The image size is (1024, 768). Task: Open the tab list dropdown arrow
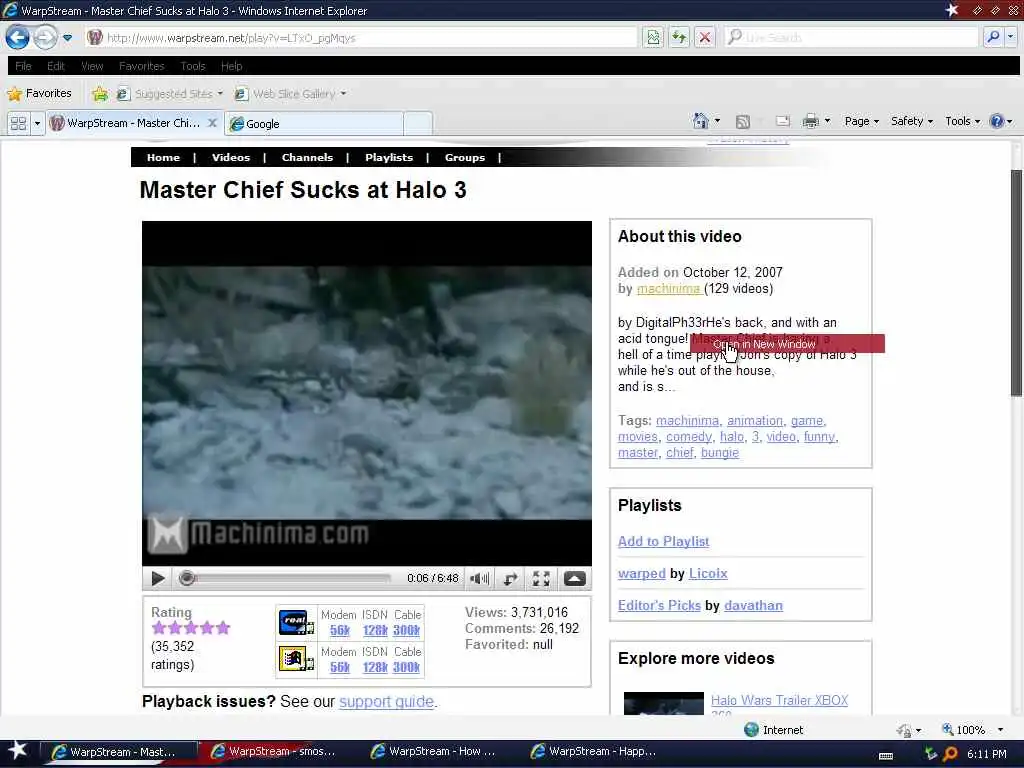tap(37, 123)
